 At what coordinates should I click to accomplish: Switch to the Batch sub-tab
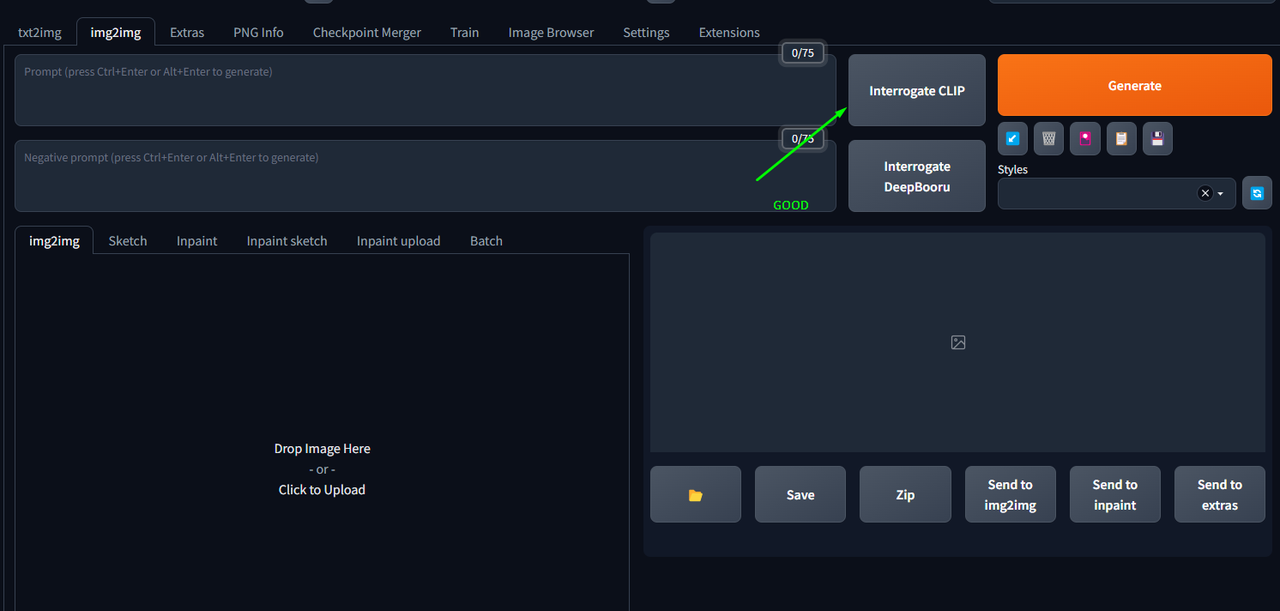pyautogui.click(x=486, y=240)
